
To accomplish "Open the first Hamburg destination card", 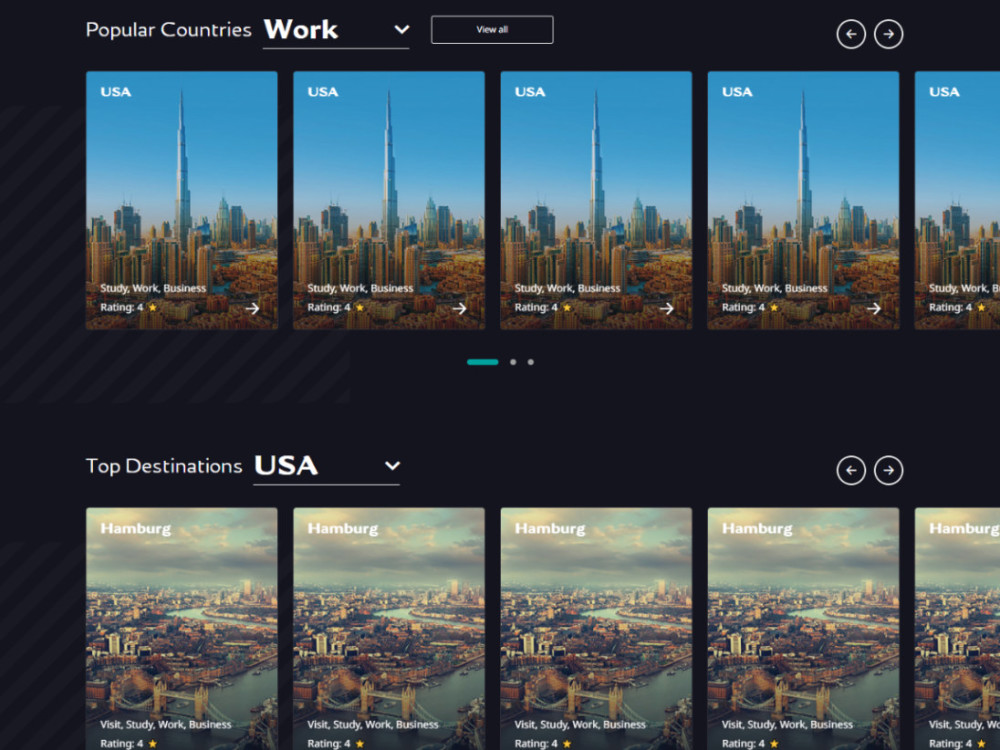I will (182, 629).
